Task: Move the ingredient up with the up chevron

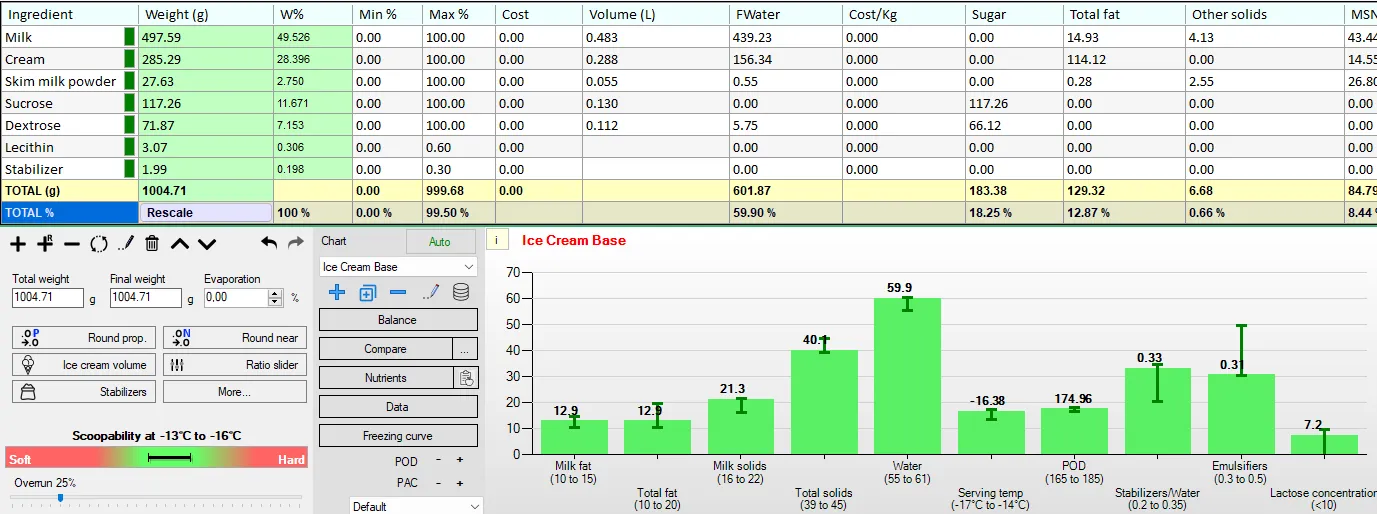Action: (x=179, y=243)
